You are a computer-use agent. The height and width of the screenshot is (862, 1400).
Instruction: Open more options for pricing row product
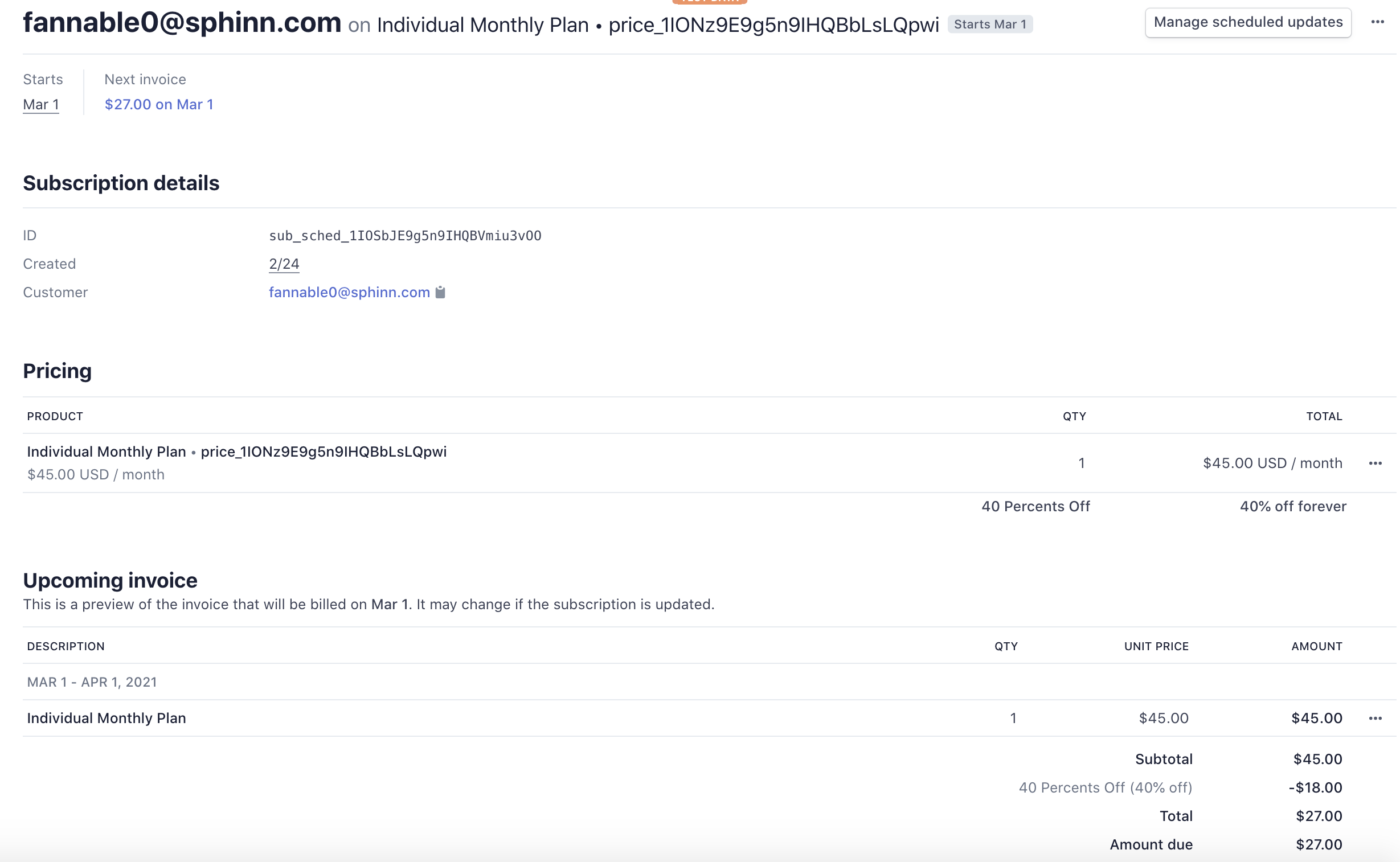pos(1374,463)
